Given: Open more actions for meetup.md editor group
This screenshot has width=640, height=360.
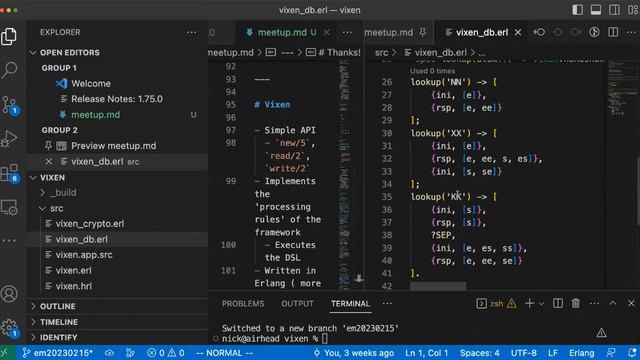Looking at the screenshot, I should (347, 32).
